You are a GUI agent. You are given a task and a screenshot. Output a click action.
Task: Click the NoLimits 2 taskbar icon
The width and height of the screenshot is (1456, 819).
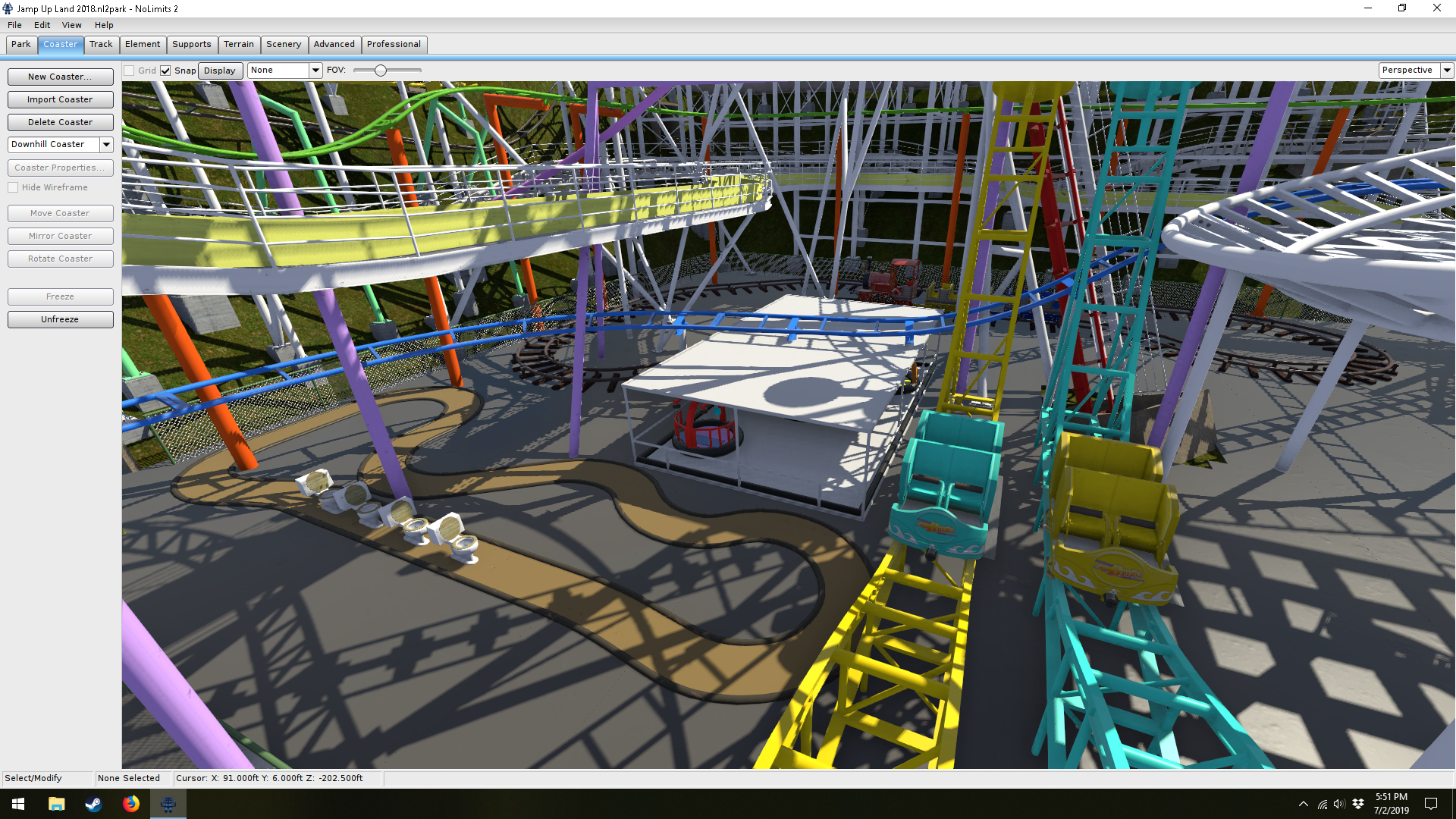[168, 804]
